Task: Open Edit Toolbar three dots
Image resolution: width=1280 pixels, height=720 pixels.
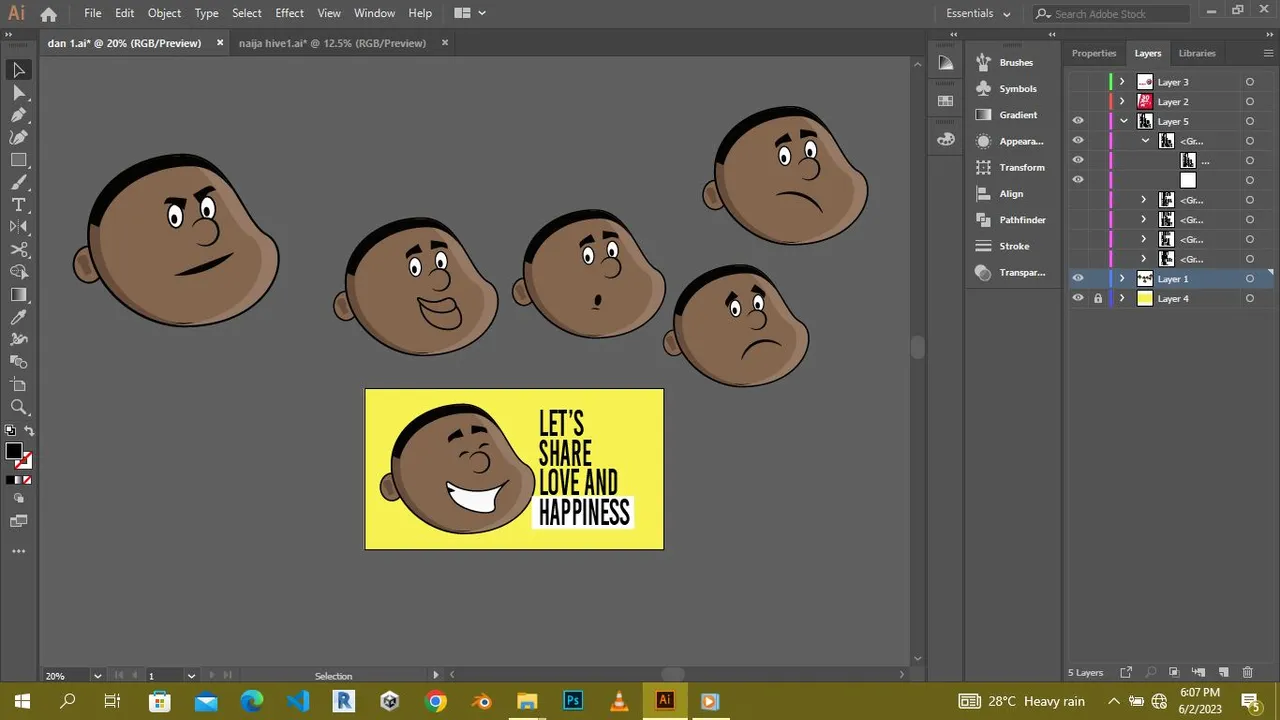Action: click(x=19, y=551)
